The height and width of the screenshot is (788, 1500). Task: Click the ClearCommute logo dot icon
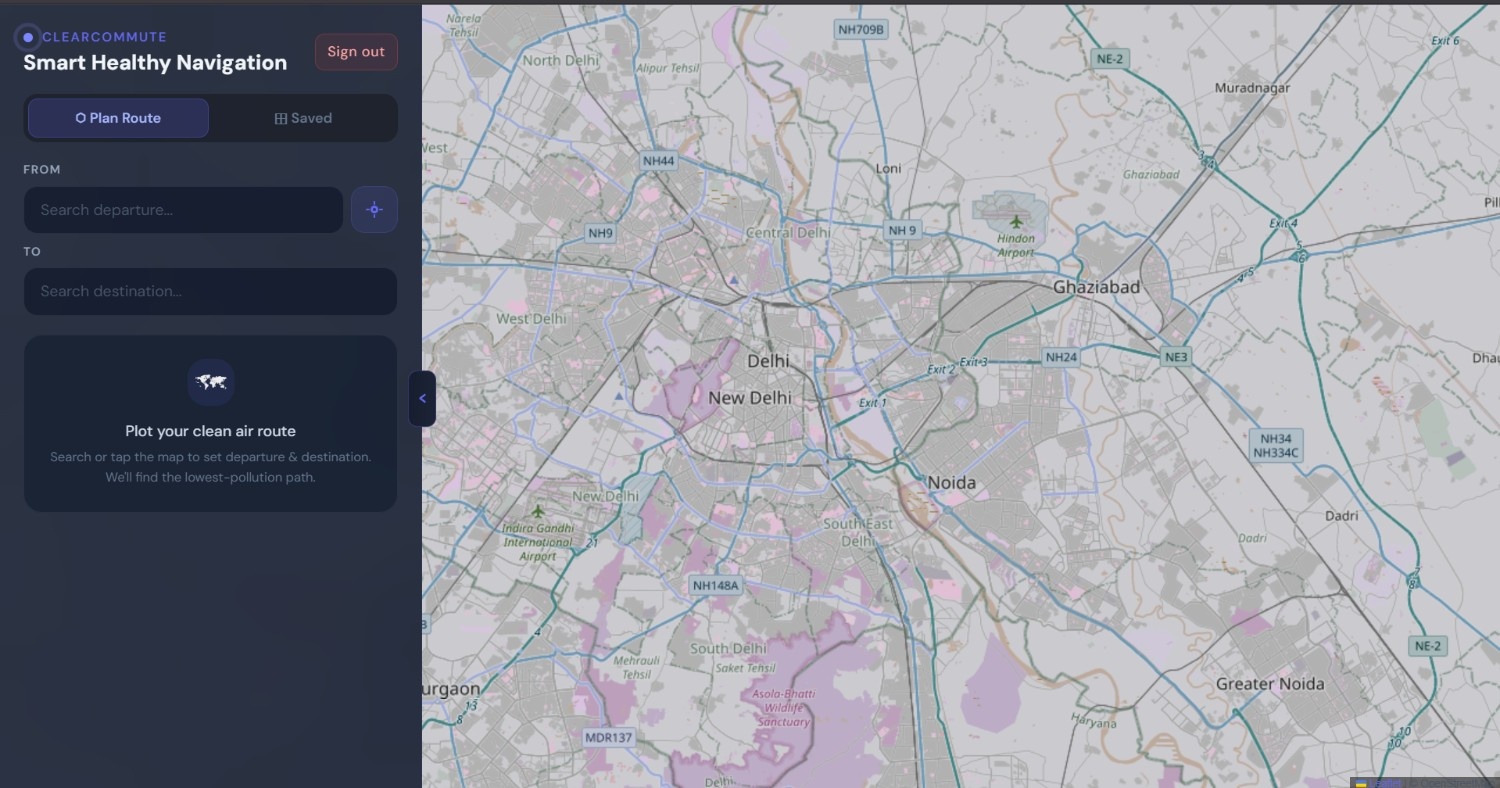(28, 37)
